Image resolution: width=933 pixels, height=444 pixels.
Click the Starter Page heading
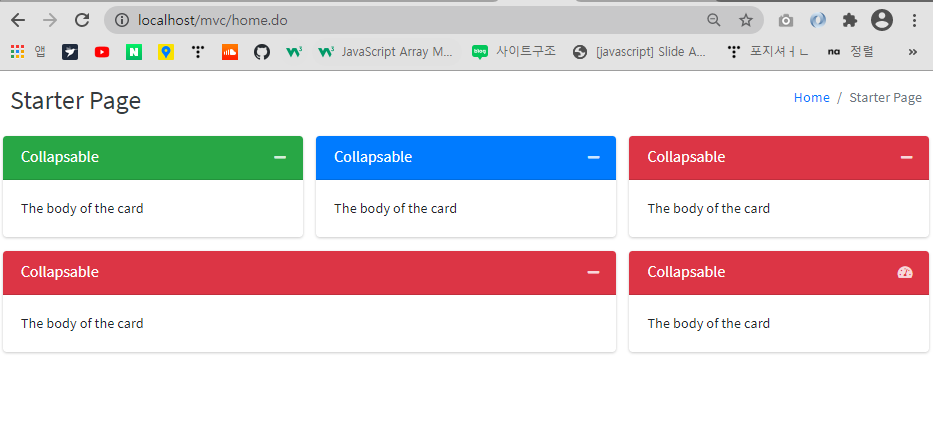click(x=76, y=101)
